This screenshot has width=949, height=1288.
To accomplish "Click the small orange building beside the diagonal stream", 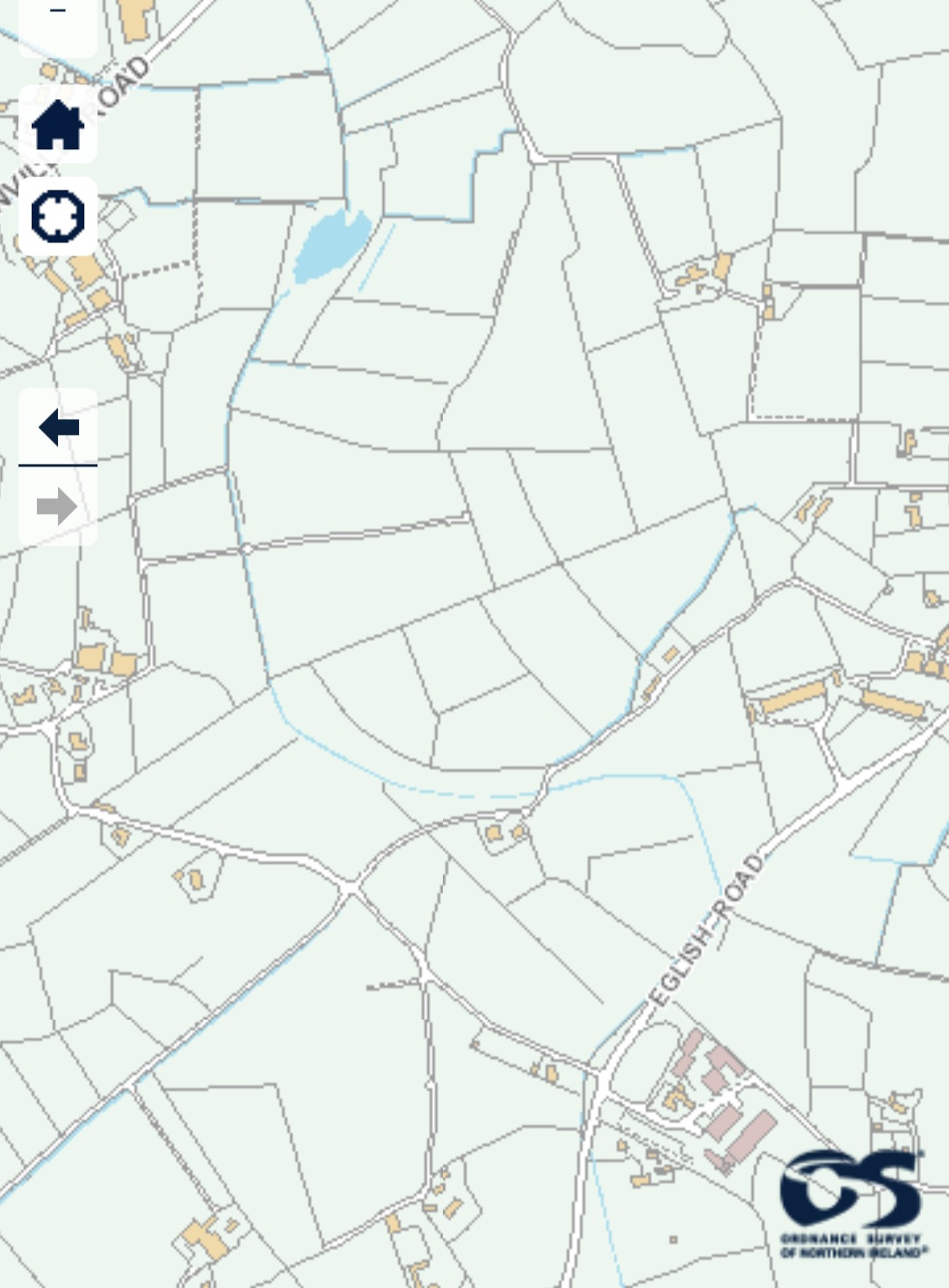I will click(x=671, y=655).
